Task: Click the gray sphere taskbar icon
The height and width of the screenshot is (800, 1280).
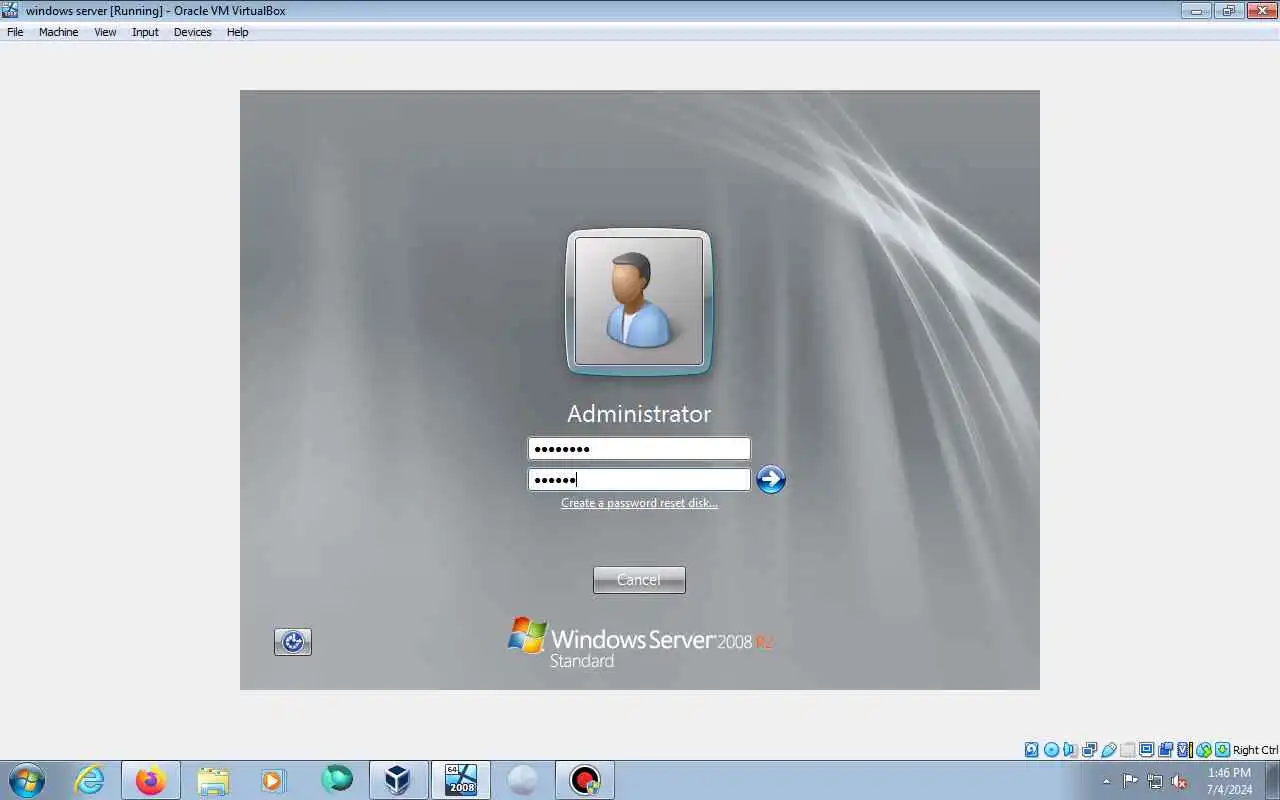Action: coord(523,780)
